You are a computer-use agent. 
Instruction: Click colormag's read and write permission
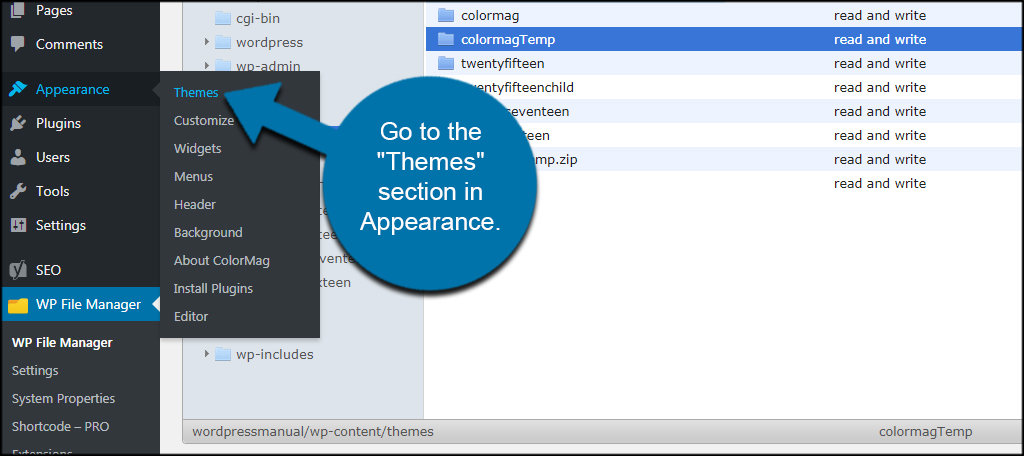coord(880,15)
